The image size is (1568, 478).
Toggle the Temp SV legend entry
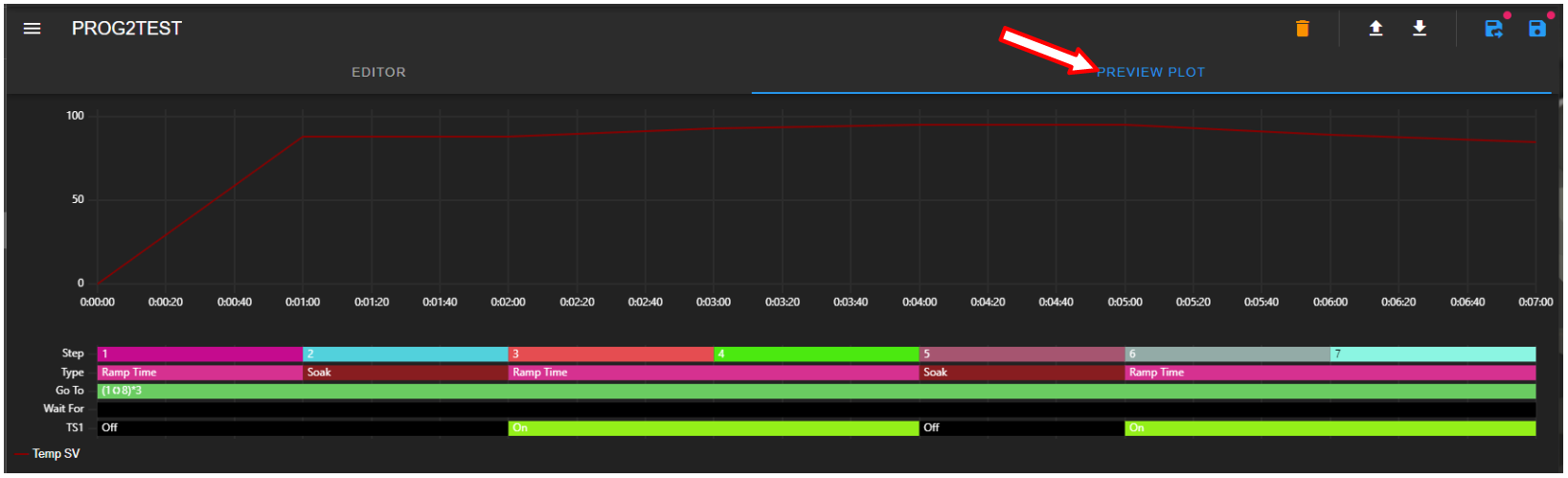coord(48,454)
